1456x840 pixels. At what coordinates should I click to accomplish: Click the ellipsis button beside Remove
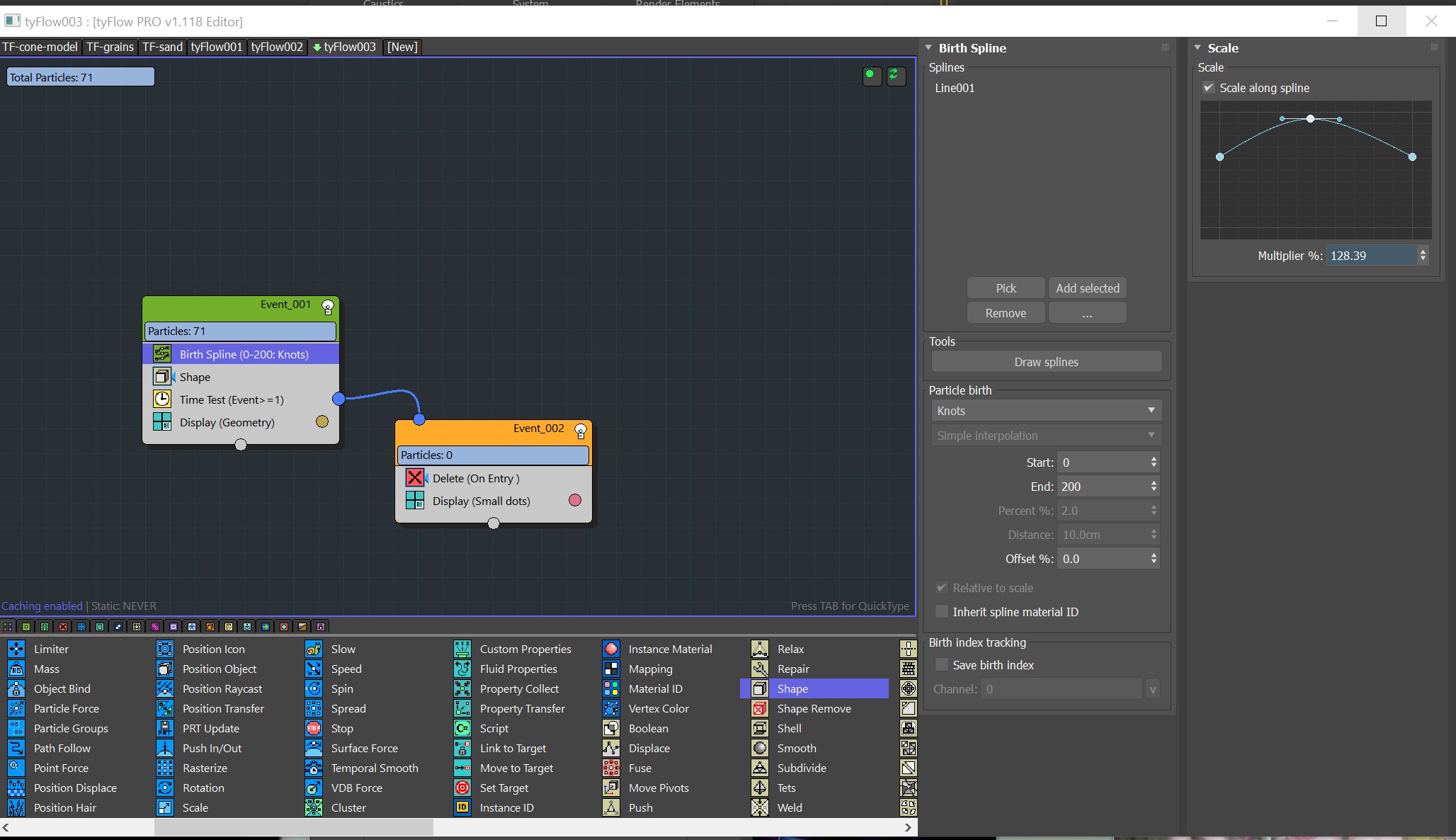coord(1088,313)
